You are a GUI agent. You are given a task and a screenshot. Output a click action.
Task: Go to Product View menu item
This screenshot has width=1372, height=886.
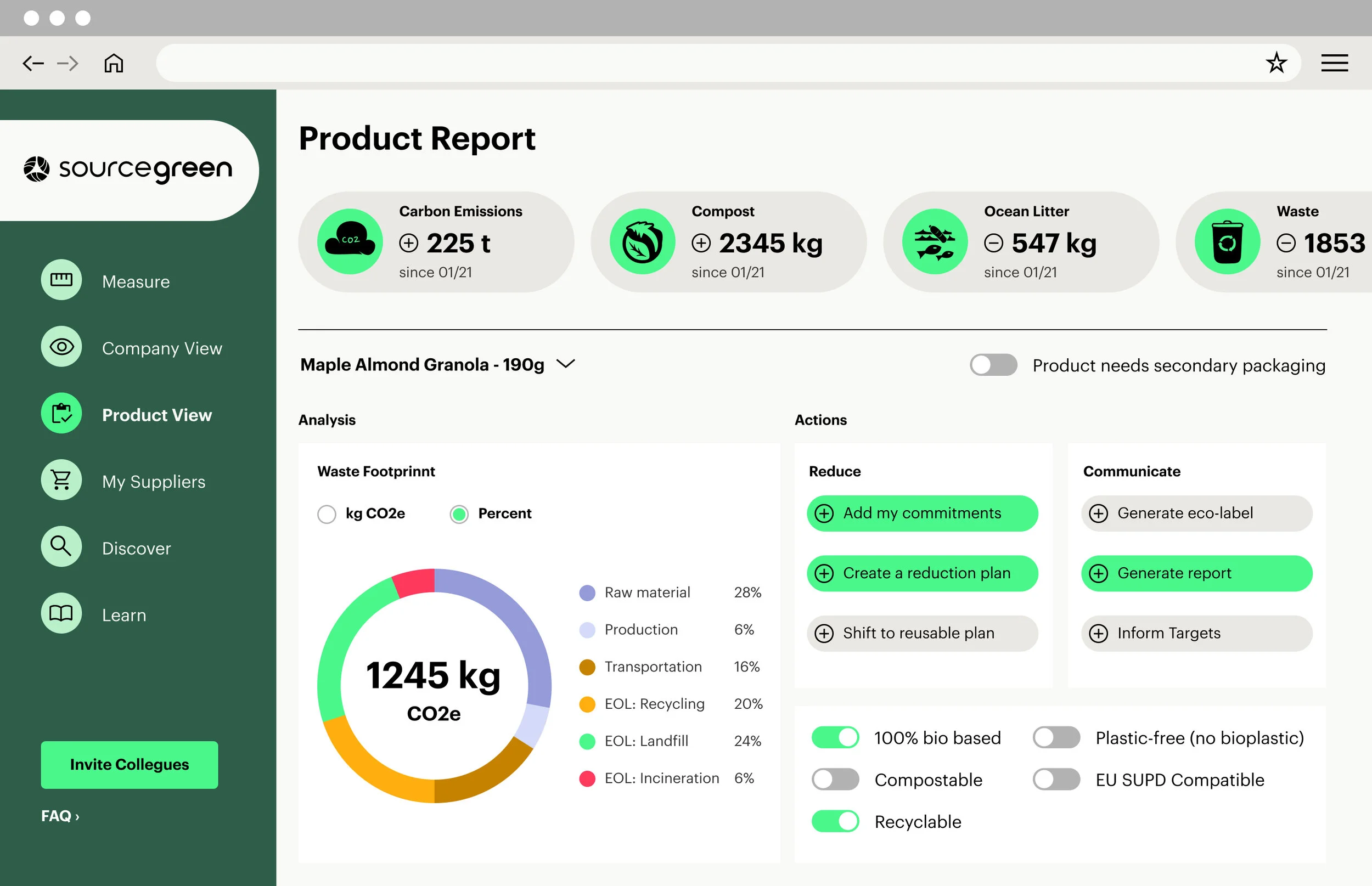pyautogui.click(x=156, y=415)
